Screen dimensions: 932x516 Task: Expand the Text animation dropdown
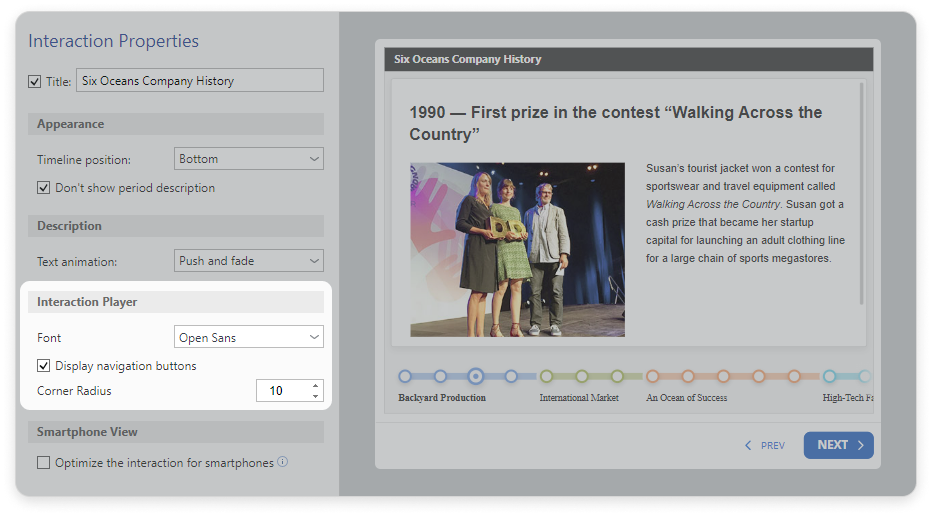tap(249, 261)
